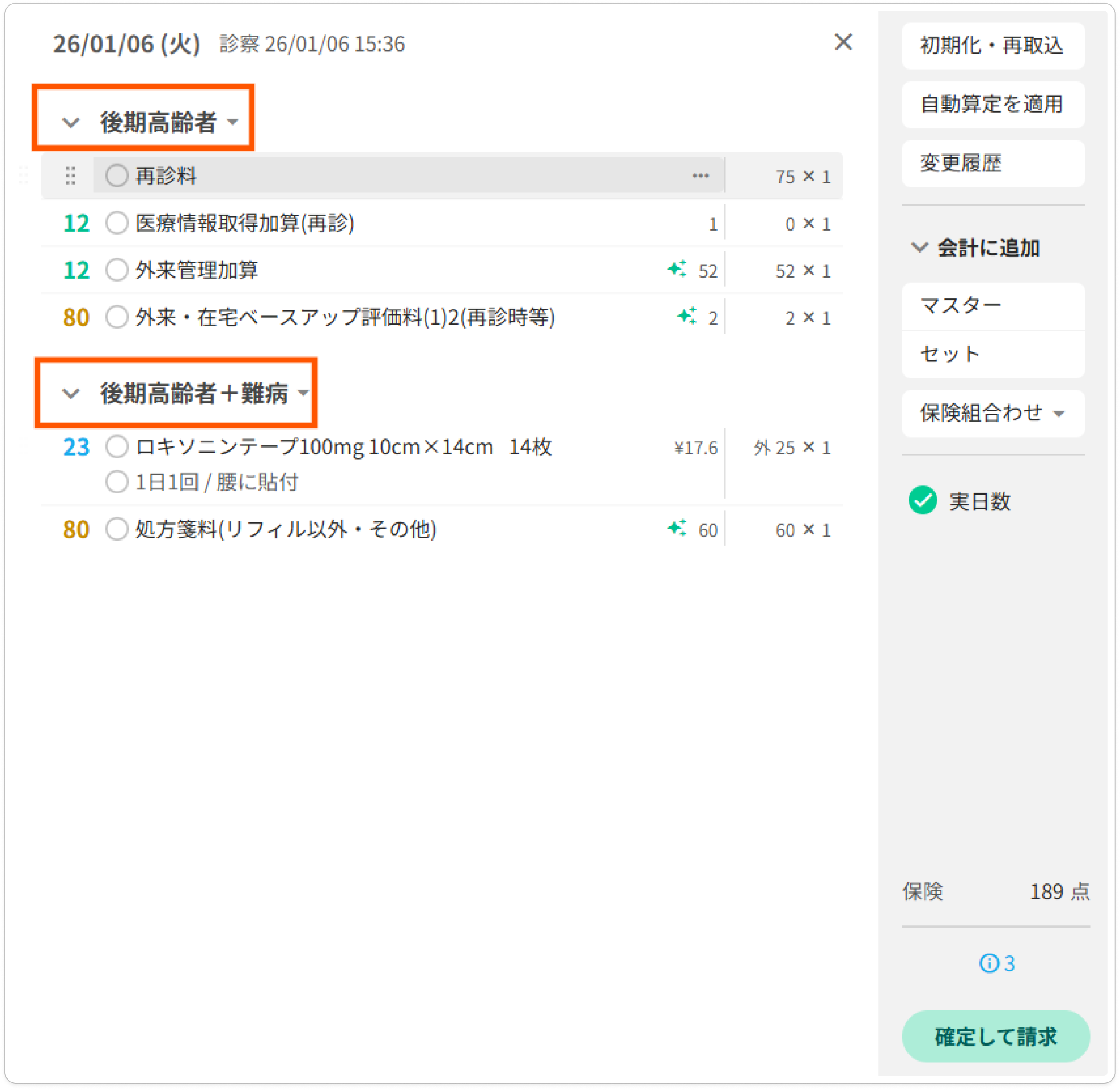Click the sparkle icon on 外来管理加算 row
This screenshot has height=1090, width=1120.
(x=677, y=269)
